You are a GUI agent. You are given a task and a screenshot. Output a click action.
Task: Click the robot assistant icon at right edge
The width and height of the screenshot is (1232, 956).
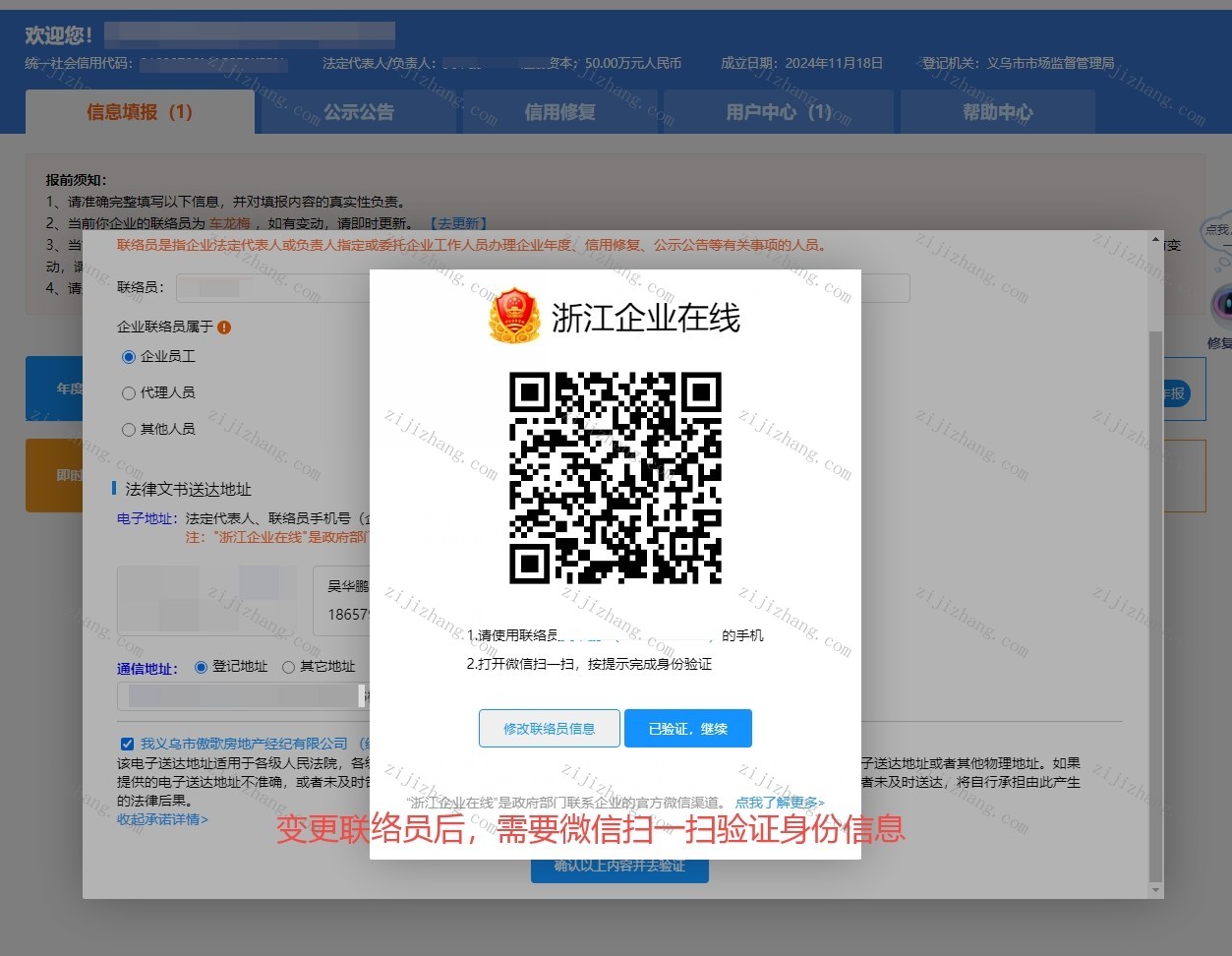pos(1221,305)
